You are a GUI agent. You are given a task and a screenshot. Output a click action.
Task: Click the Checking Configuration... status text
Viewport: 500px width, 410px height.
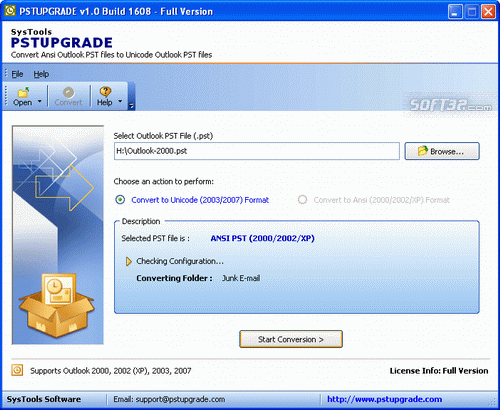(180, 261)
